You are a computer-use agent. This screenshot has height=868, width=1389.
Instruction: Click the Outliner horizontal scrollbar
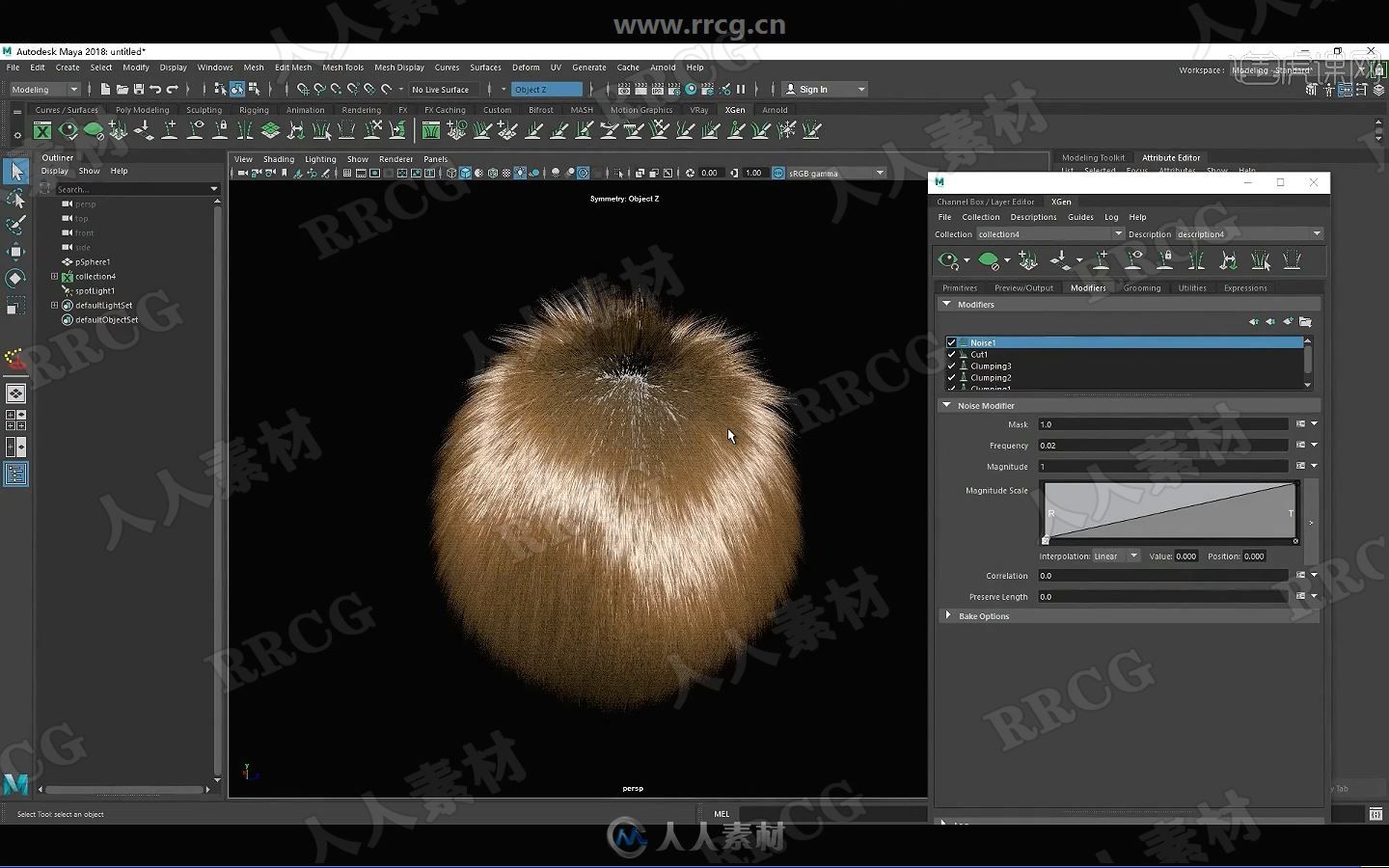point(123,789)
